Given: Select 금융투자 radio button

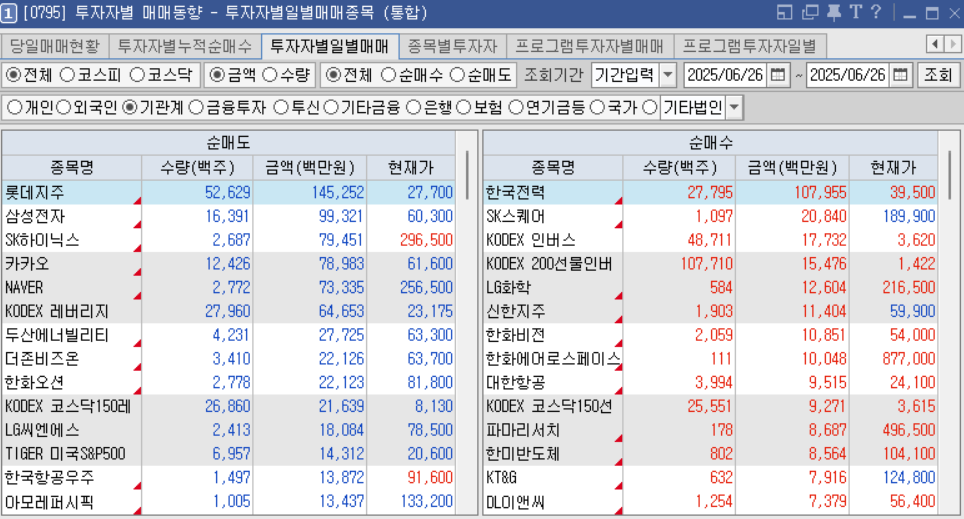Looking at the screenshot, I should tap(196, 108).
